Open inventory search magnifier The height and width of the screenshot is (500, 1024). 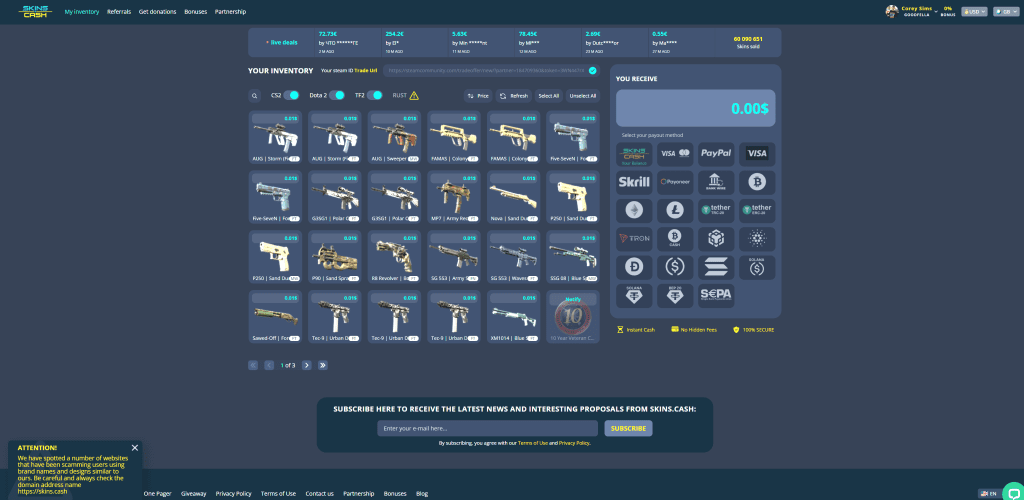point(255,96)
